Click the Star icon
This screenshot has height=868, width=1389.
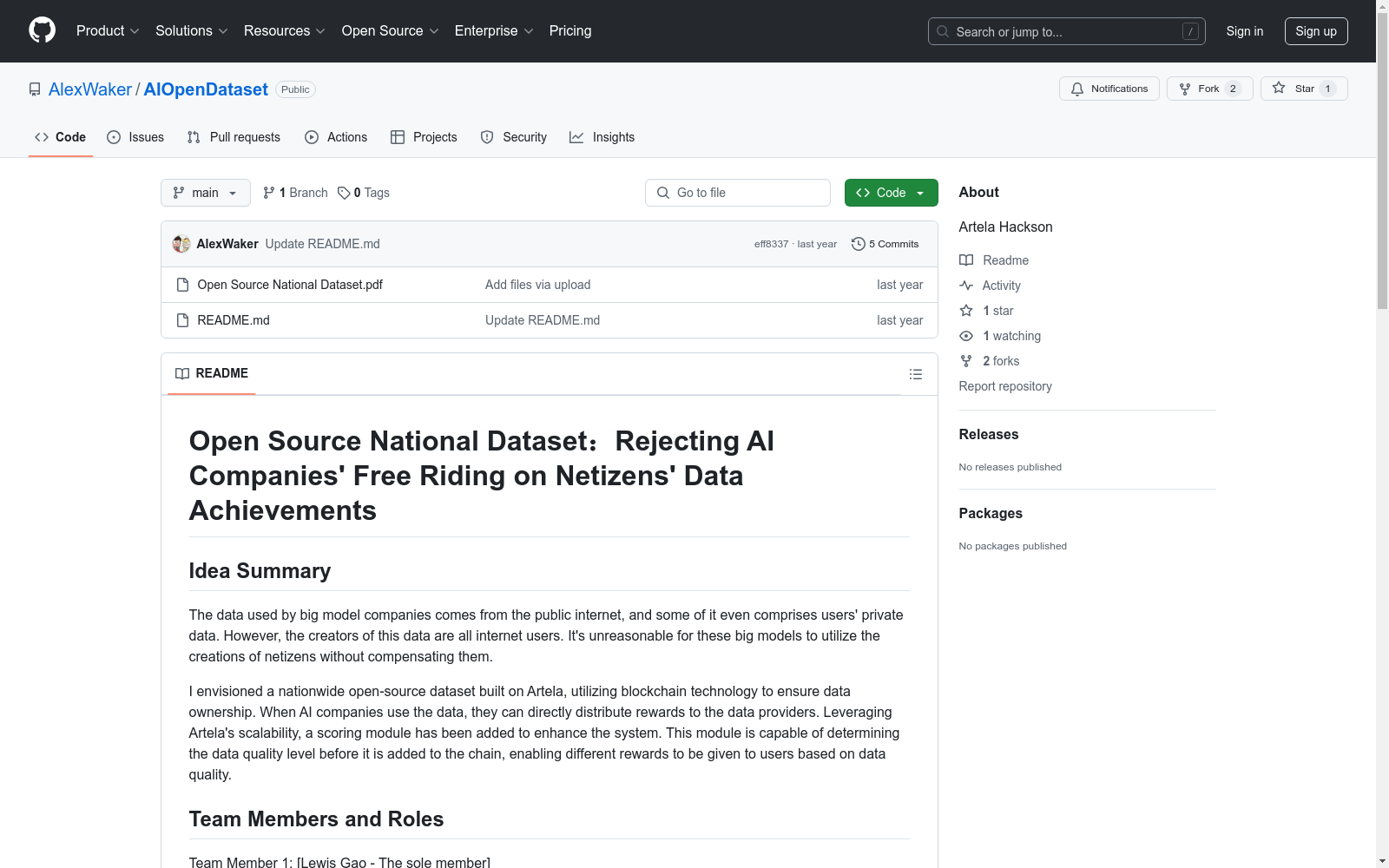[1279, 88]
